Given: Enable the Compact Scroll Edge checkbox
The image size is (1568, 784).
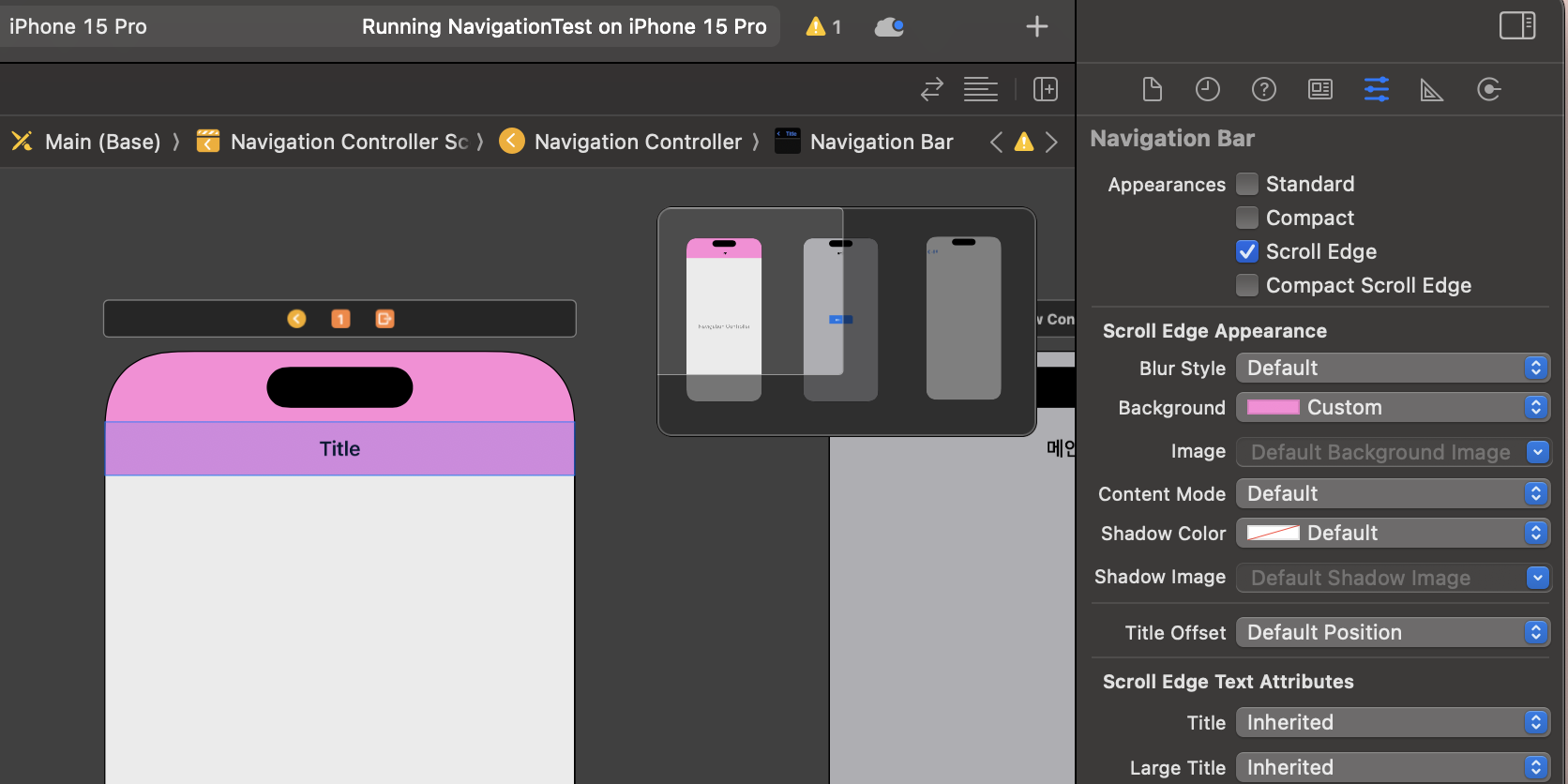Looking at the screenshot, I should pos(1247,285).
